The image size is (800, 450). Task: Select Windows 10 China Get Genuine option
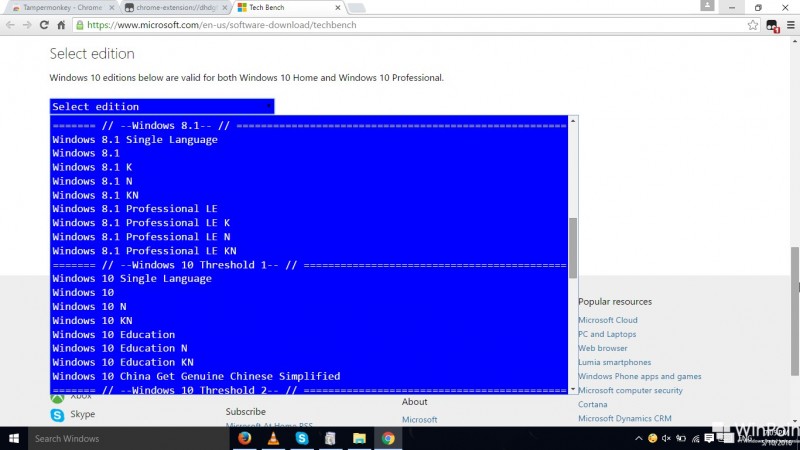pos(309,376)
